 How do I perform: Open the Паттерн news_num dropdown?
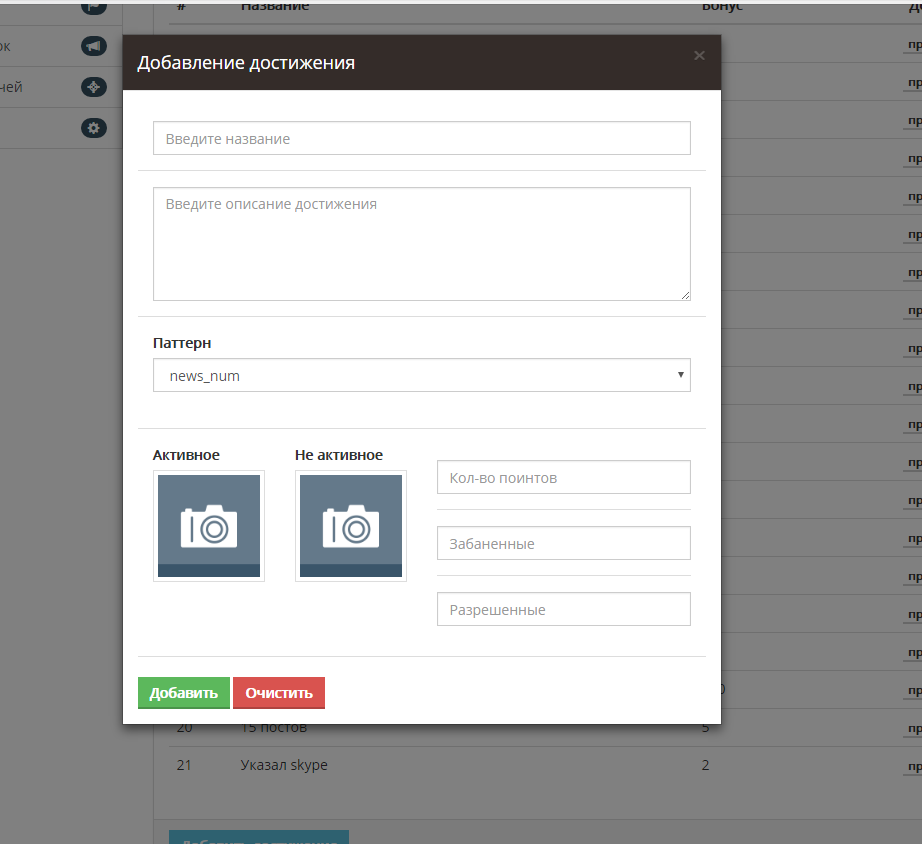pyautogui.click(x=422, y=375)
